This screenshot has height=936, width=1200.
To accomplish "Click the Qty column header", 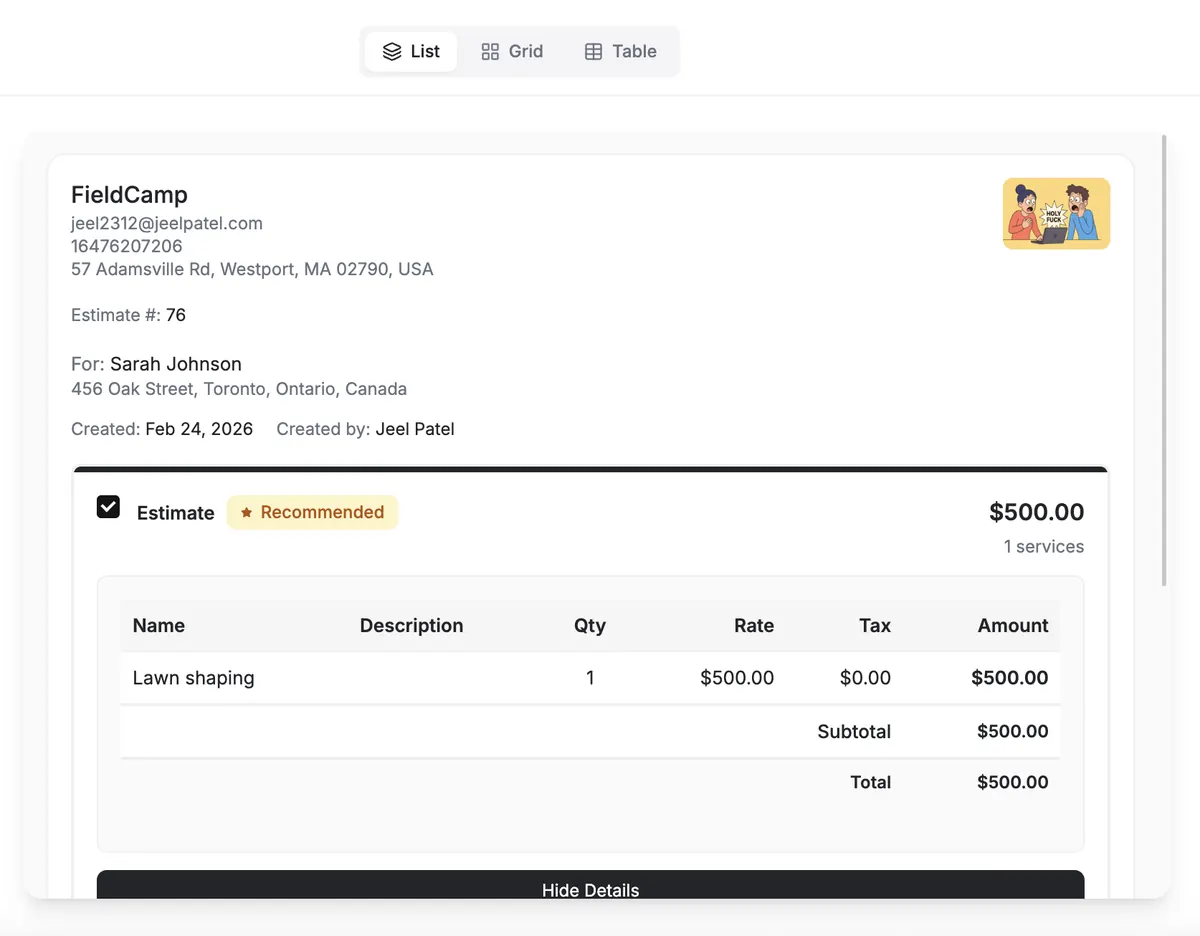I will coord(590,626).
